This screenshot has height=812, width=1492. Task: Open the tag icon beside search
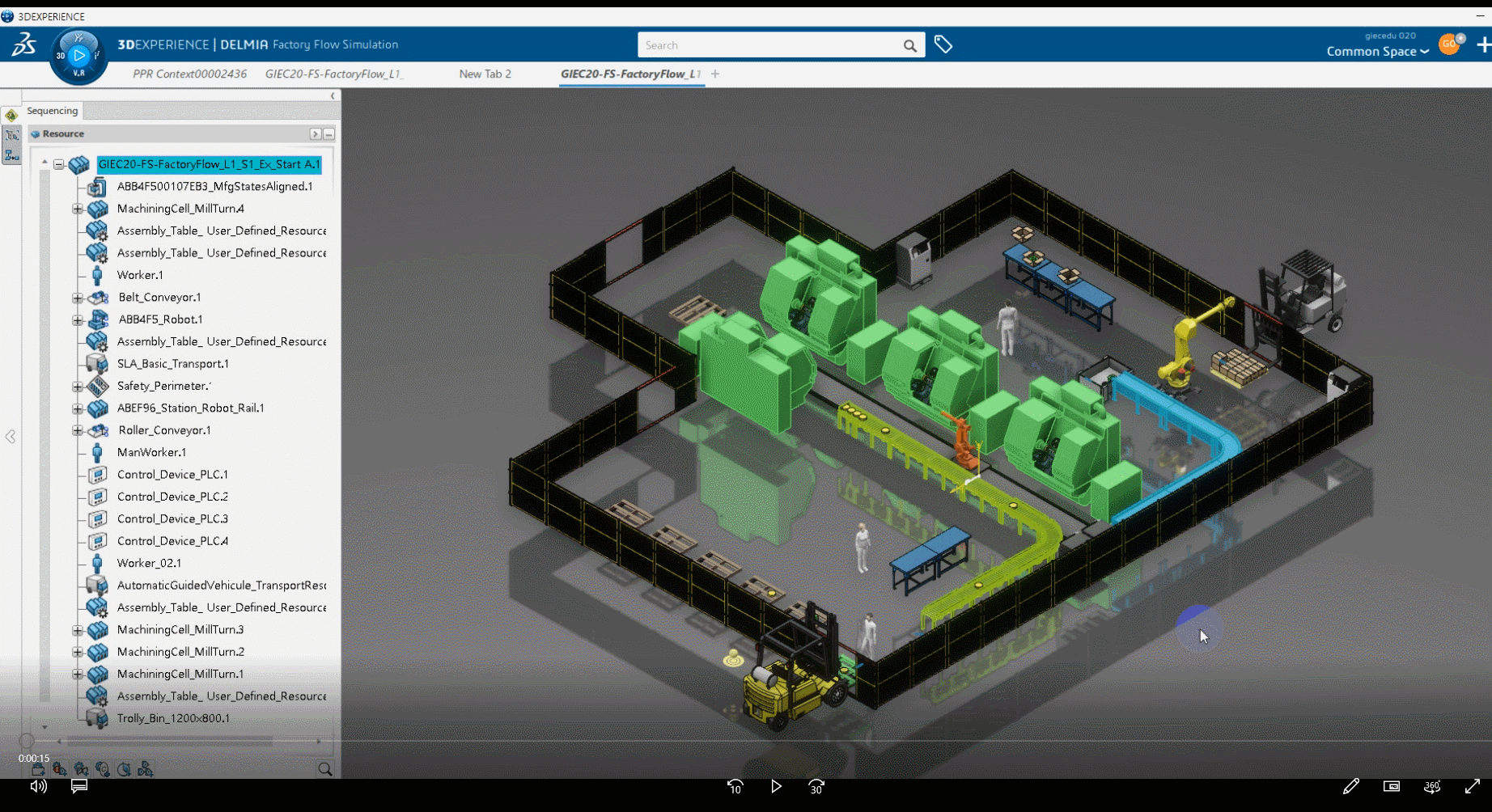[x=943, y=44]
